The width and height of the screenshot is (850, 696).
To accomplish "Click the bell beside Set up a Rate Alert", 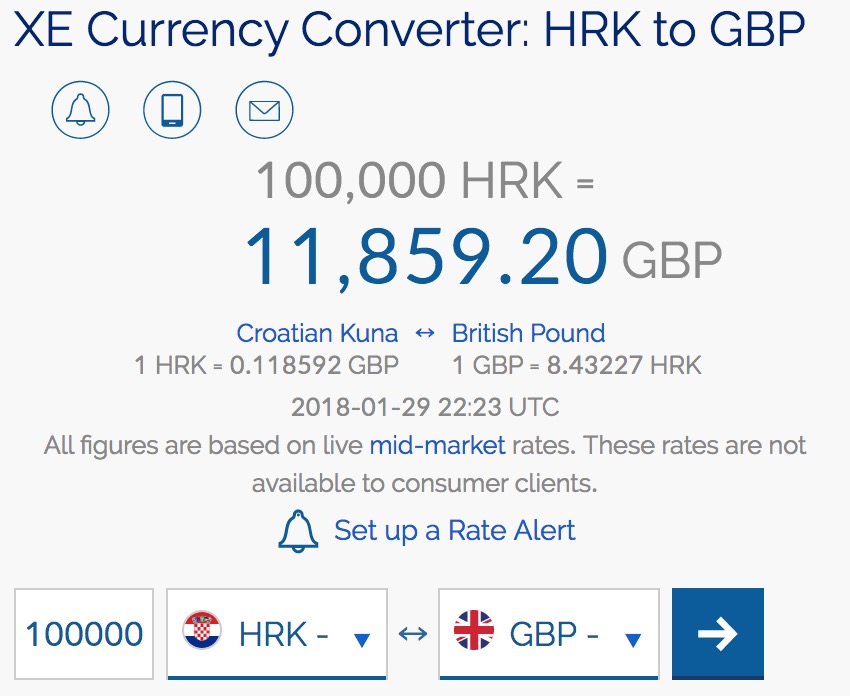I will [296, 531].
